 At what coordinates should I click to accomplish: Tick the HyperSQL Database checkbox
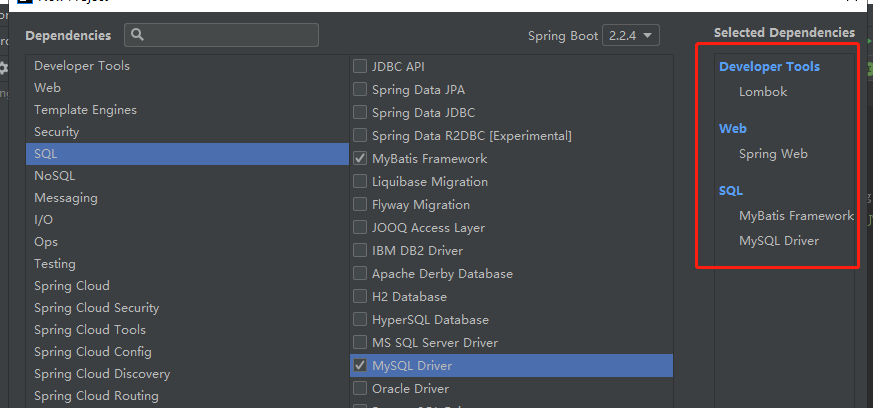coord(360,319)
